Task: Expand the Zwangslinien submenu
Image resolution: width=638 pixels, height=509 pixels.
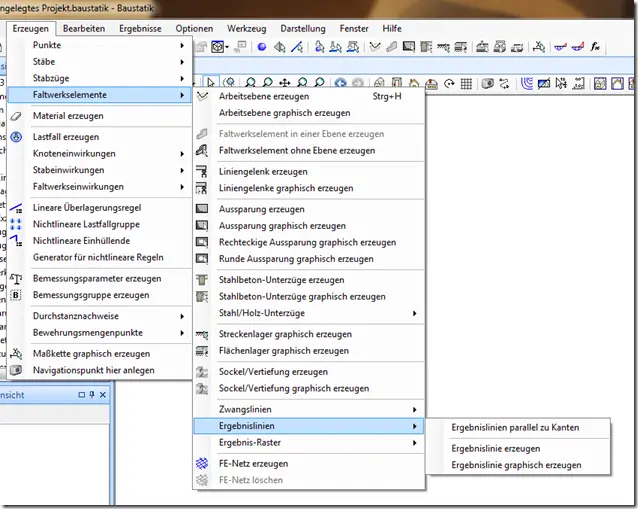Action: coord(309,409)
